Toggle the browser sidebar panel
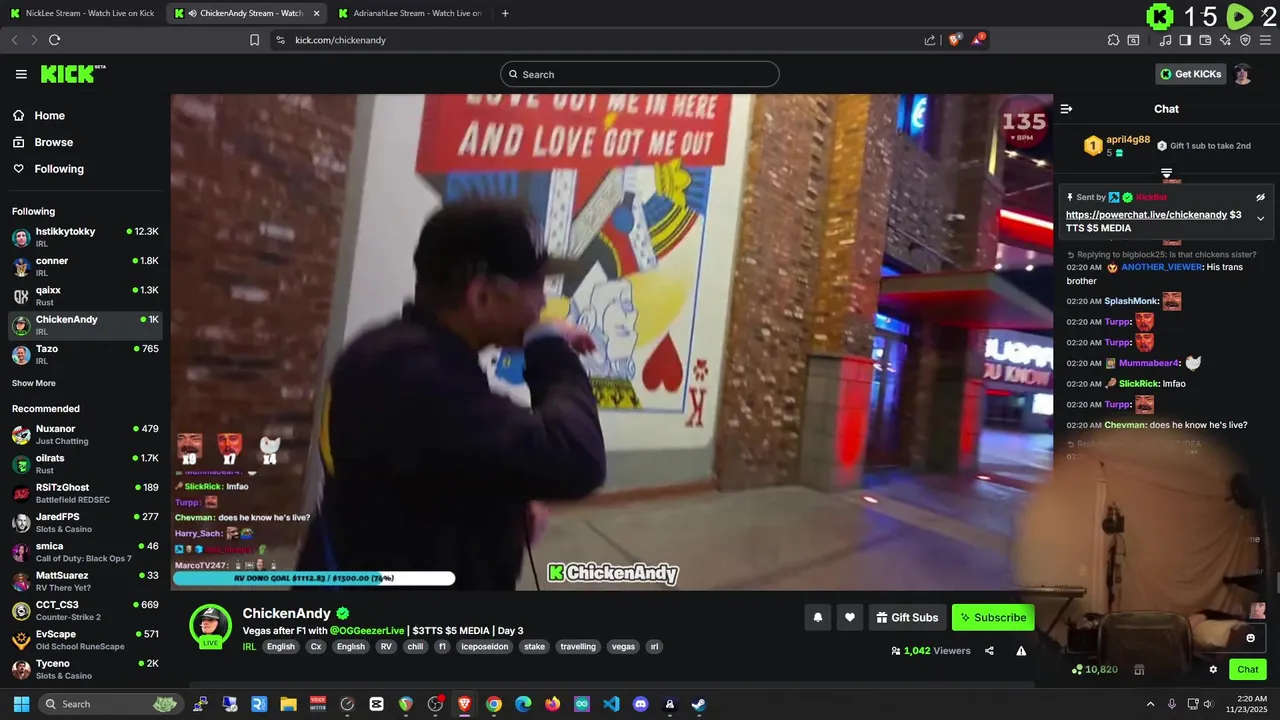Screen dimensions: 1280x720 coord(1185,40)
